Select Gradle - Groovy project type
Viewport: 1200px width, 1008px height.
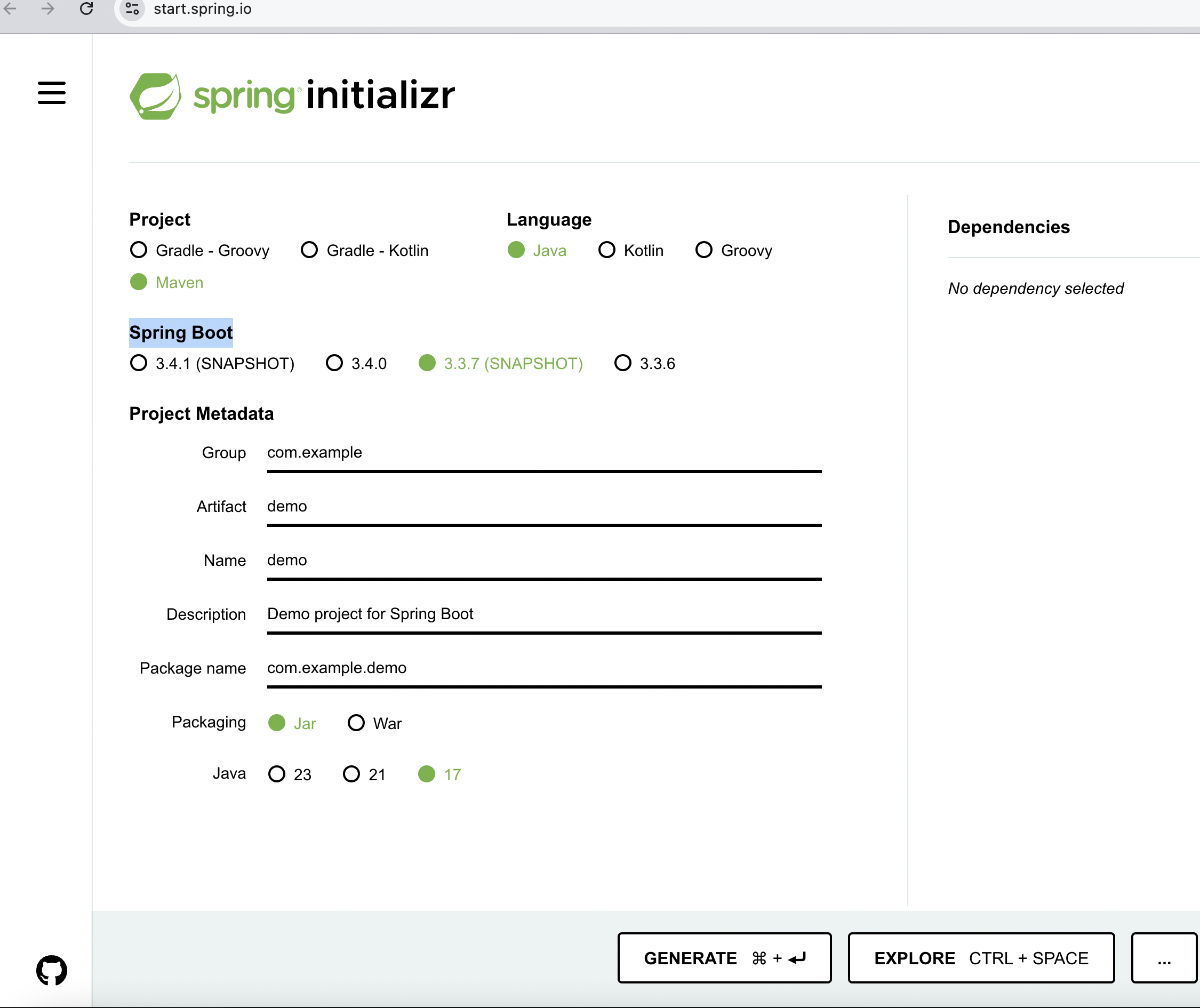pos(199,250)
